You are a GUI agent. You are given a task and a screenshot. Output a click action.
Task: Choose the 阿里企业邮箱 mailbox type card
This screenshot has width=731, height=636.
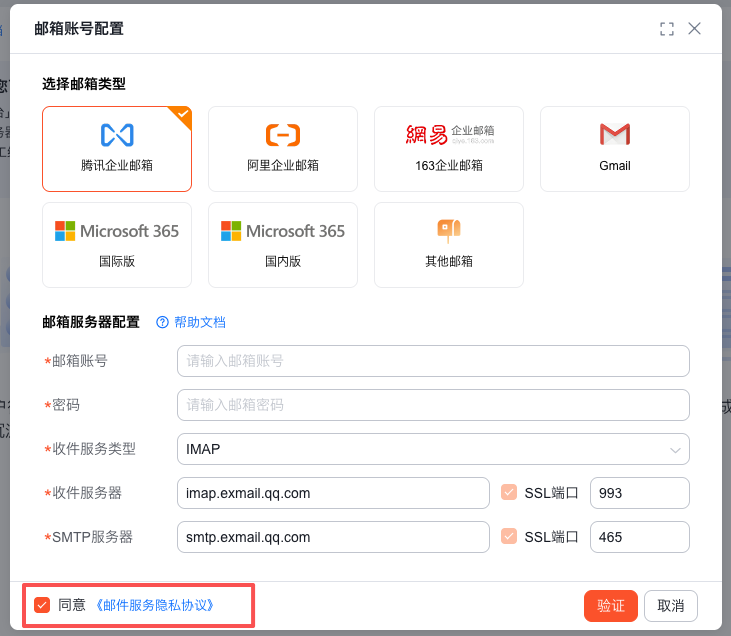(x=283, y=149)
